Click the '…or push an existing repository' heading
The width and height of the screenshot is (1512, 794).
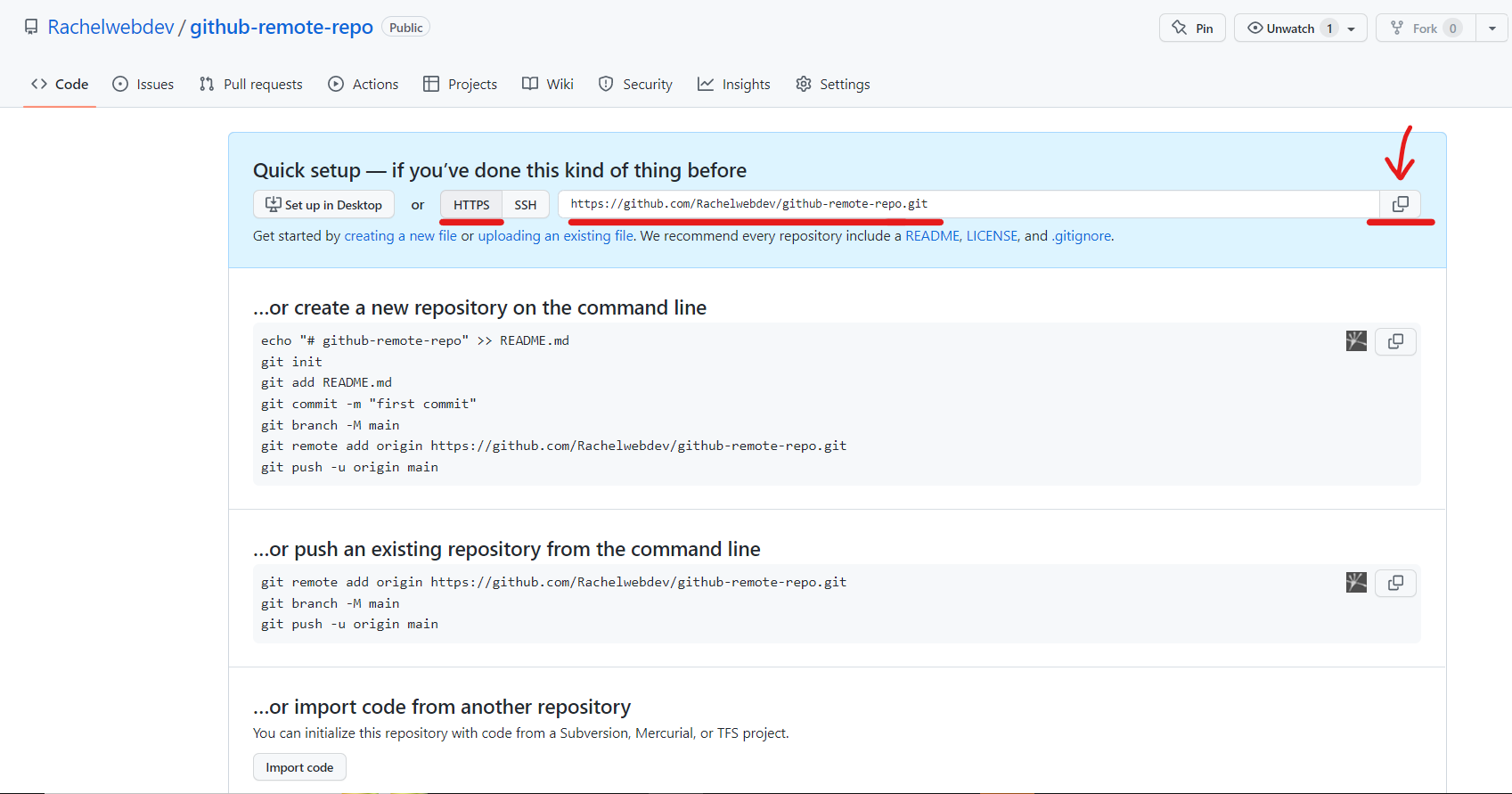click(507, 549)
